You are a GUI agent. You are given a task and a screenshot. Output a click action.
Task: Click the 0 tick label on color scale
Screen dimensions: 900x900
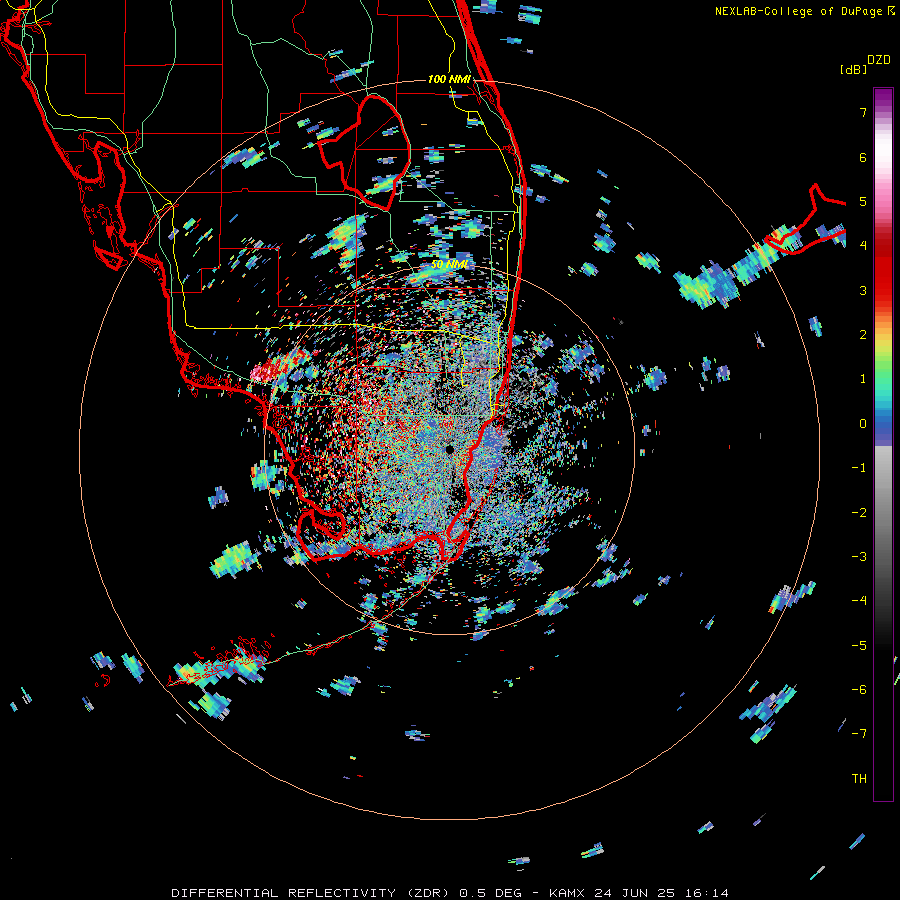[863, 424]
